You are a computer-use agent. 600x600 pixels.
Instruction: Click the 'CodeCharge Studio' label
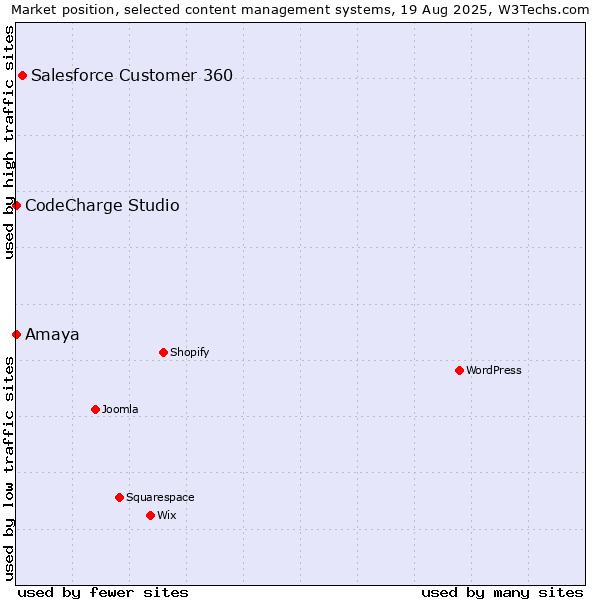point(102,205)
